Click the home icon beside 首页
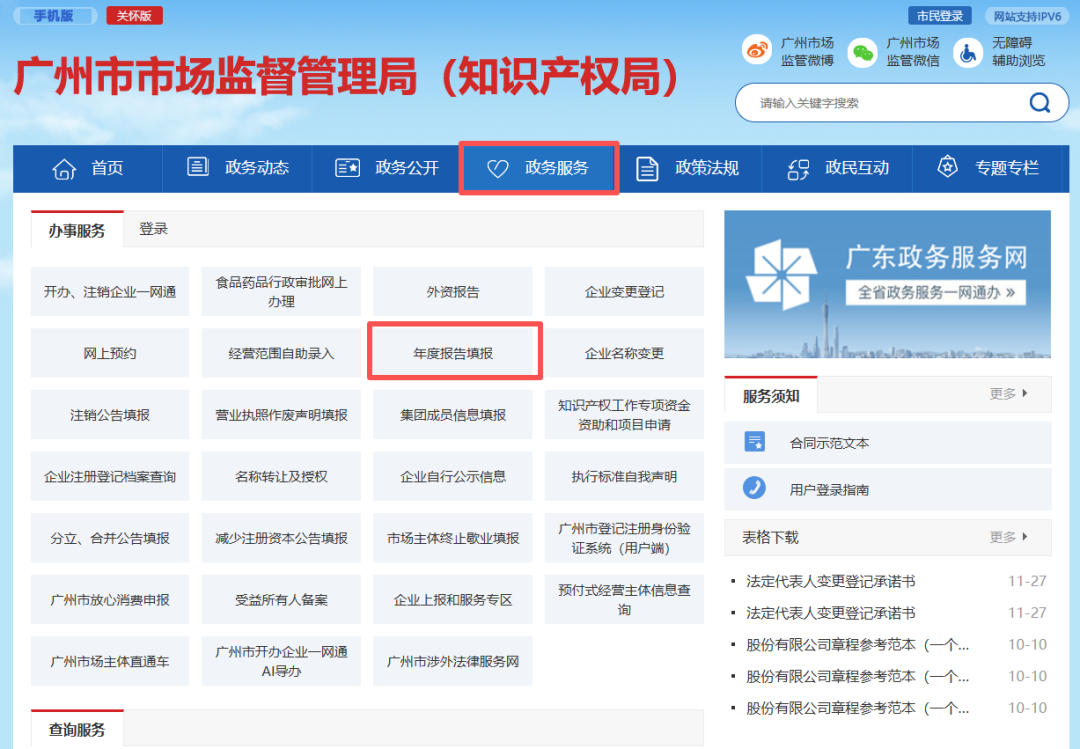This screenshot has width=1080, height=749. click(64, 168)
